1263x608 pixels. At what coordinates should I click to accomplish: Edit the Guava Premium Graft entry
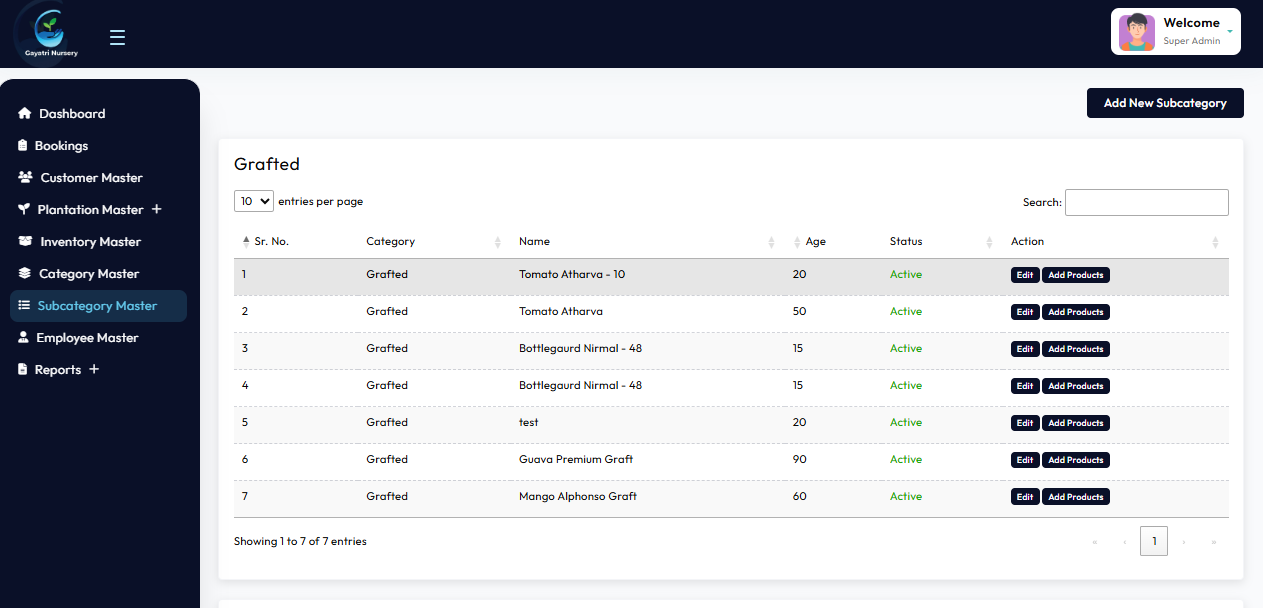1024,459
